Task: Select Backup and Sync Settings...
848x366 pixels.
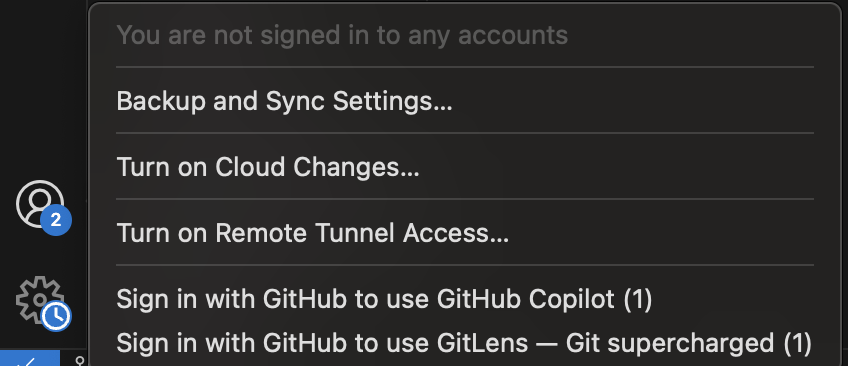Action: coord(465,101)
